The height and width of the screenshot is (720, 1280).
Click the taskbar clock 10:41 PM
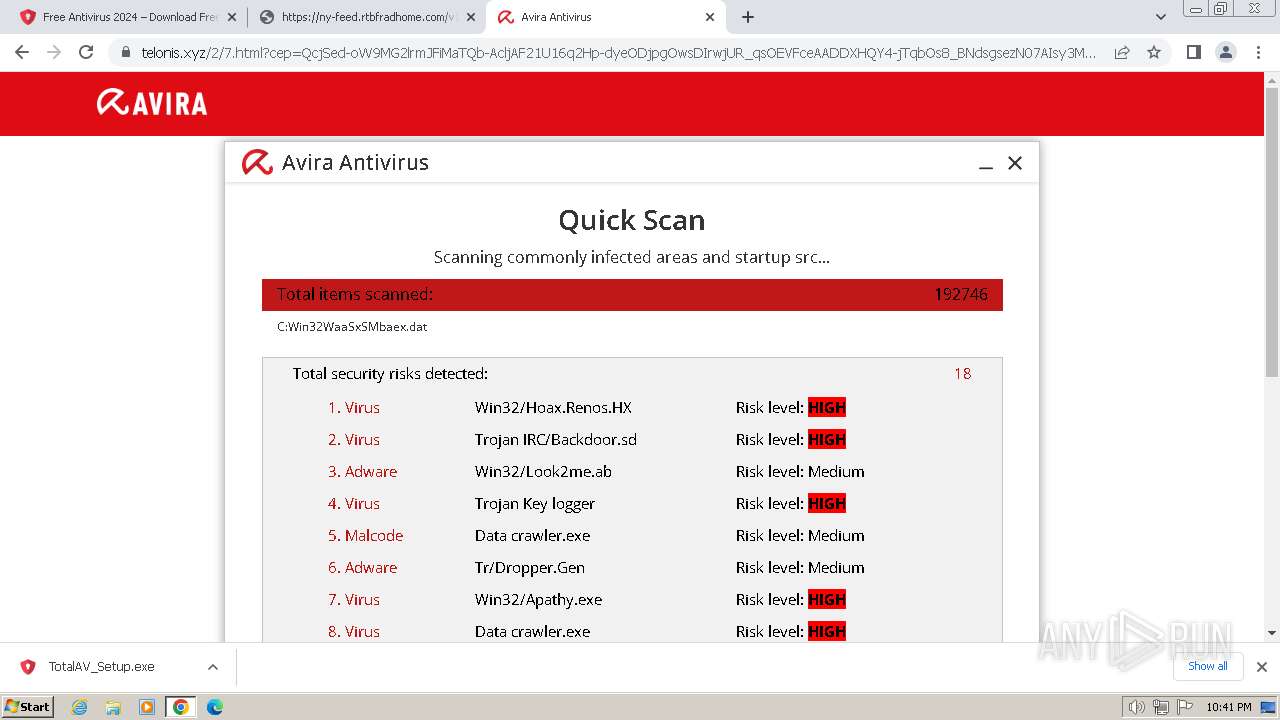click(x=1228, y=707)
